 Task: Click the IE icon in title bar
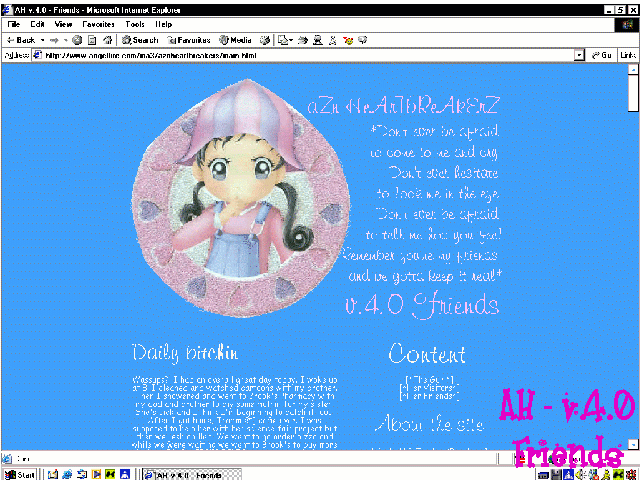pyautogui.click(x=7, y=10)
